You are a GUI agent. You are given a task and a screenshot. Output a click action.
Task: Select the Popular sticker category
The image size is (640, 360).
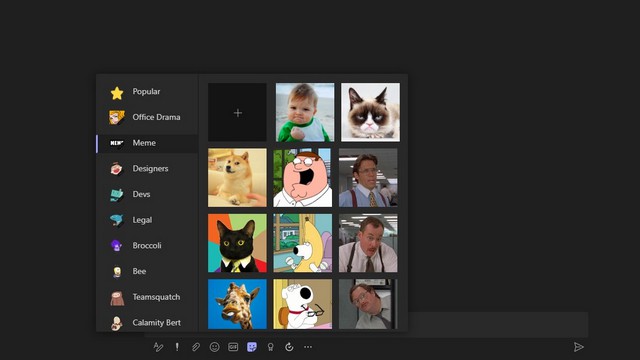[x=147, y=92]
